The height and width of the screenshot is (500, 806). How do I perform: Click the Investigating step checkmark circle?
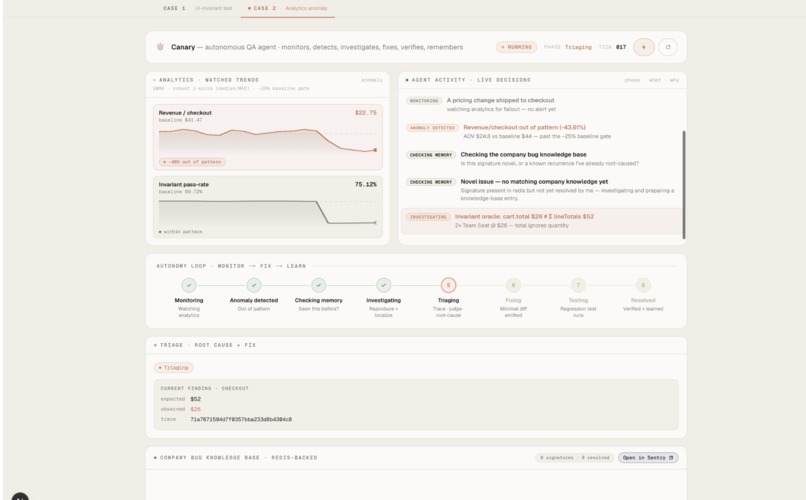click(383, 285)
